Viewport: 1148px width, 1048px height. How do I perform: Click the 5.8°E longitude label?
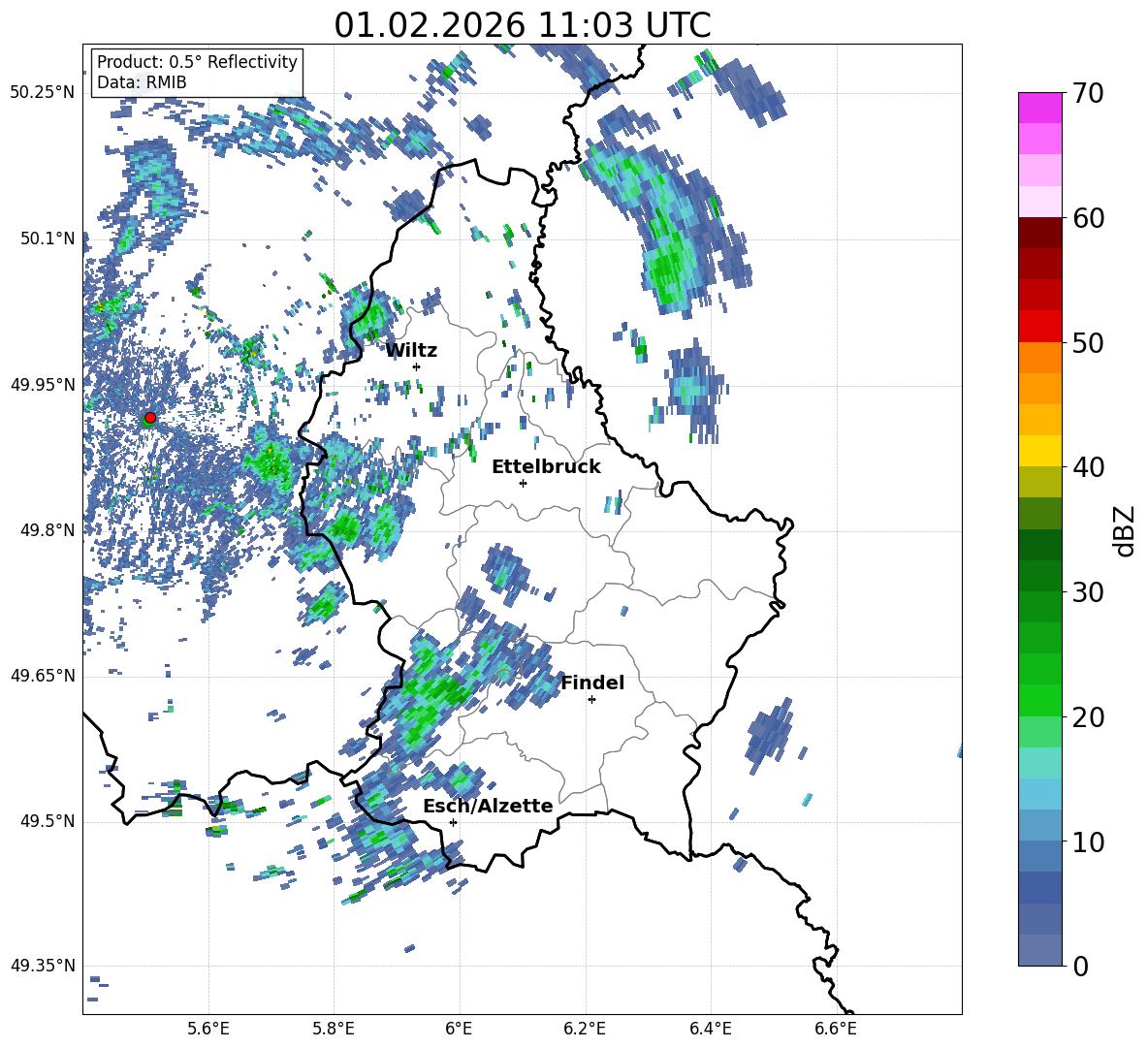(334, 1029)
